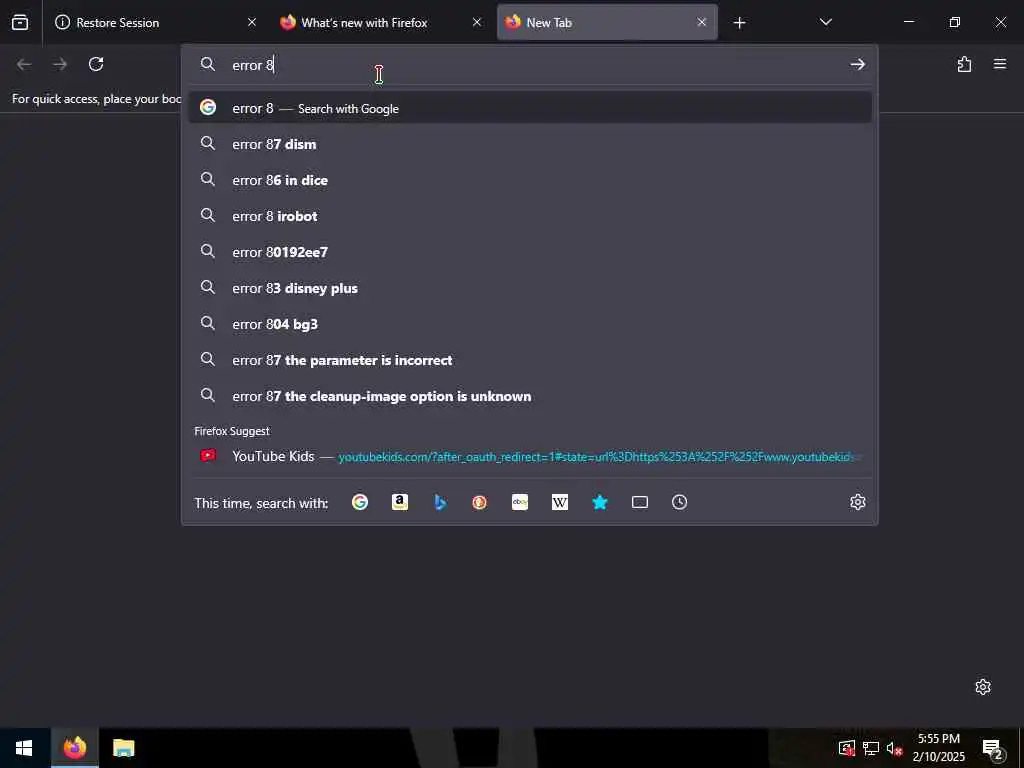
Task: Expand the list all tabs chevron
Action: [825, 23]
